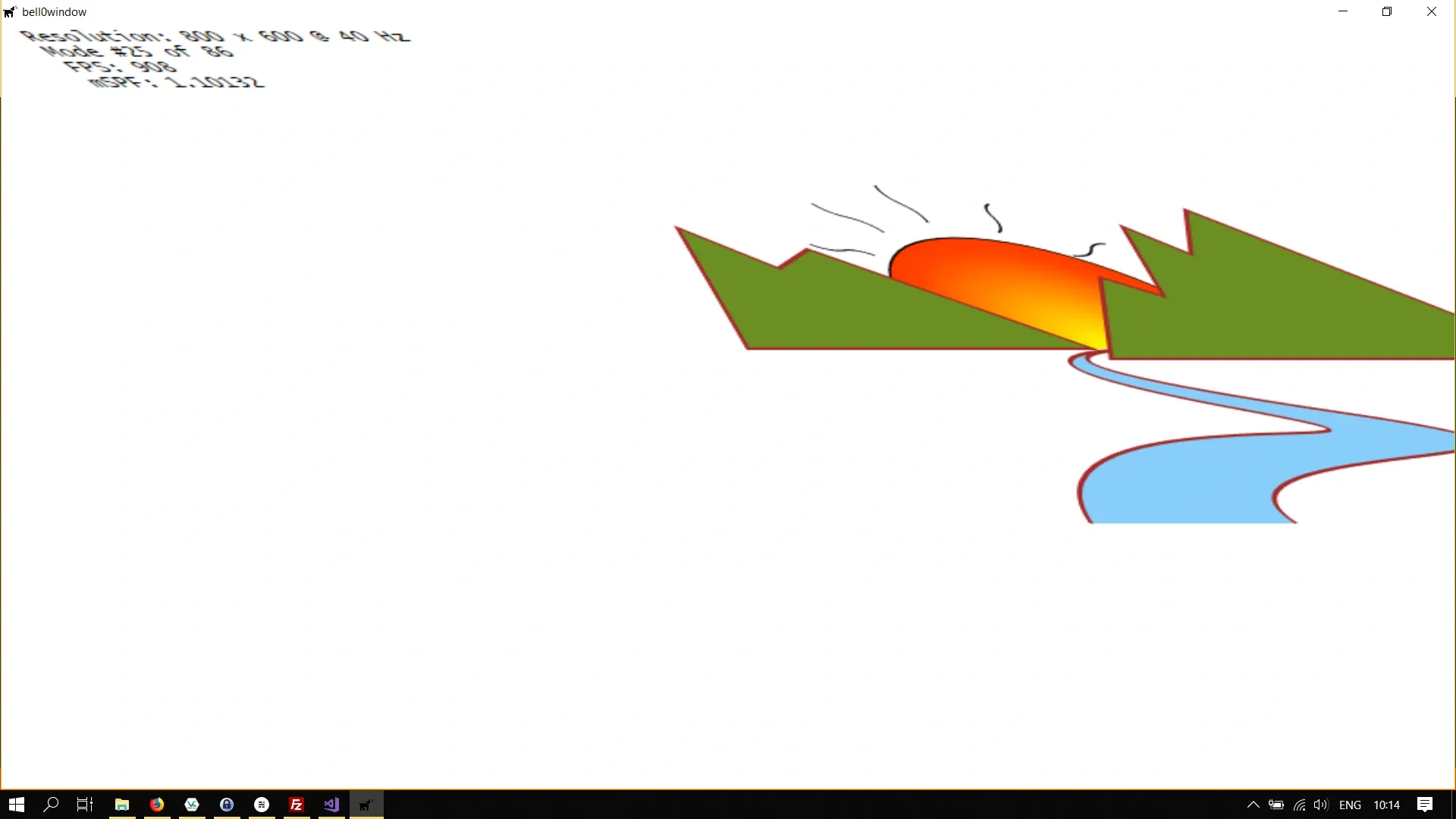This screenshot has height=819, width=1456.
Task: Open the VC hexagon app on taskbar
Action: click(192, 805)
